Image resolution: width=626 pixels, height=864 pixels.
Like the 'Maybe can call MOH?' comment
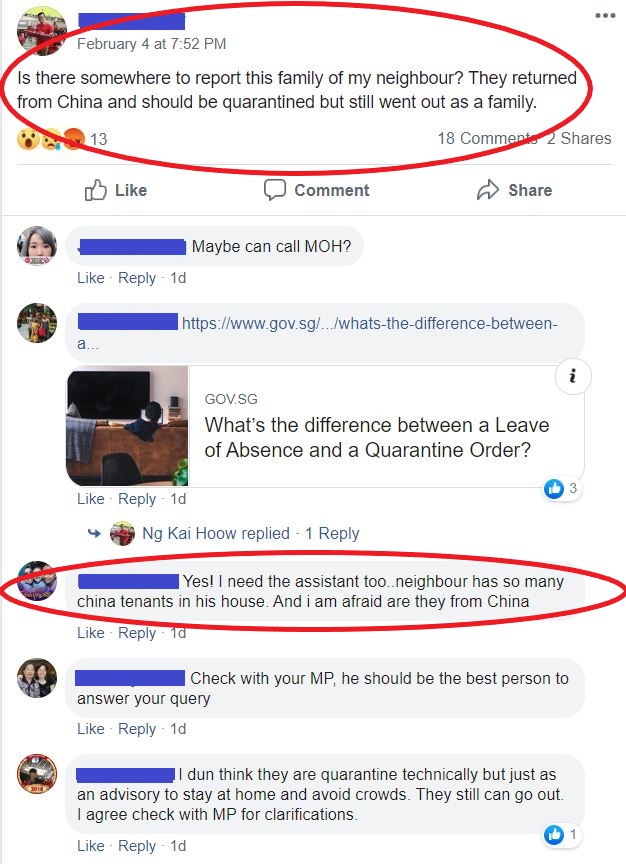click(x=90, y=278)
